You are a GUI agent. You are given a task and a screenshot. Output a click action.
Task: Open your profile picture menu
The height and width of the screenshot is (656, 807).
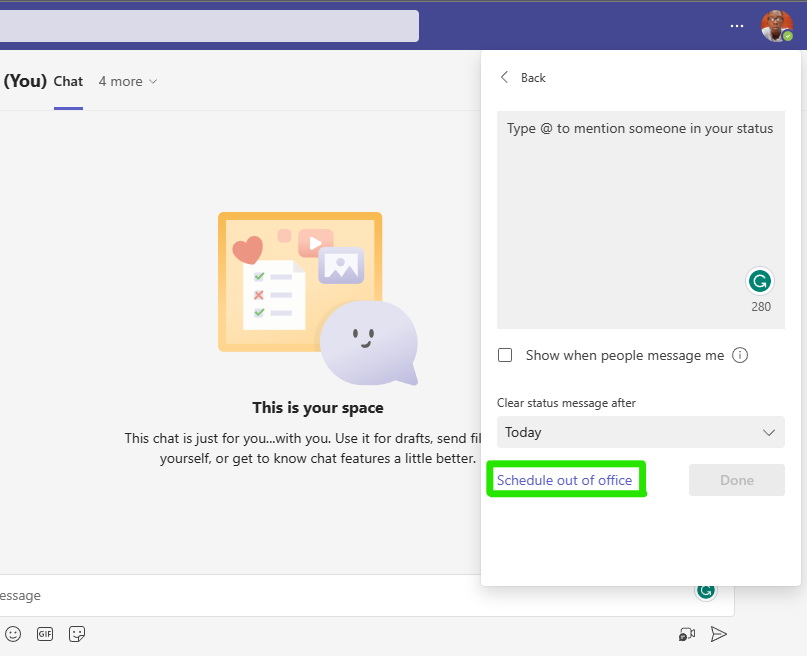point(777,25)
